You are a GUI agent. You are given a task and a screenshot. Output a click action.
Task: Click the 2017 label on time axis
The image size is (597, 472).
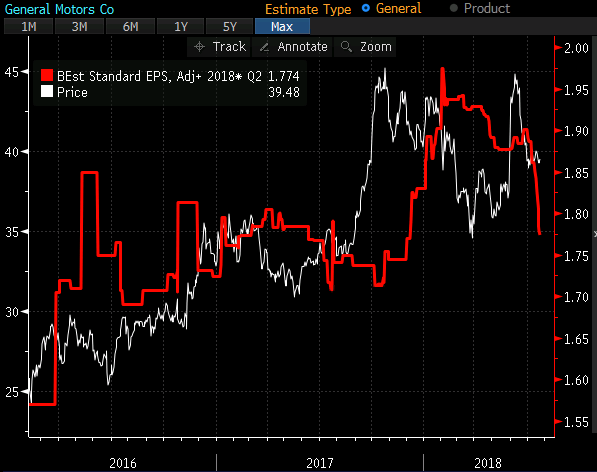pos(320,463)
